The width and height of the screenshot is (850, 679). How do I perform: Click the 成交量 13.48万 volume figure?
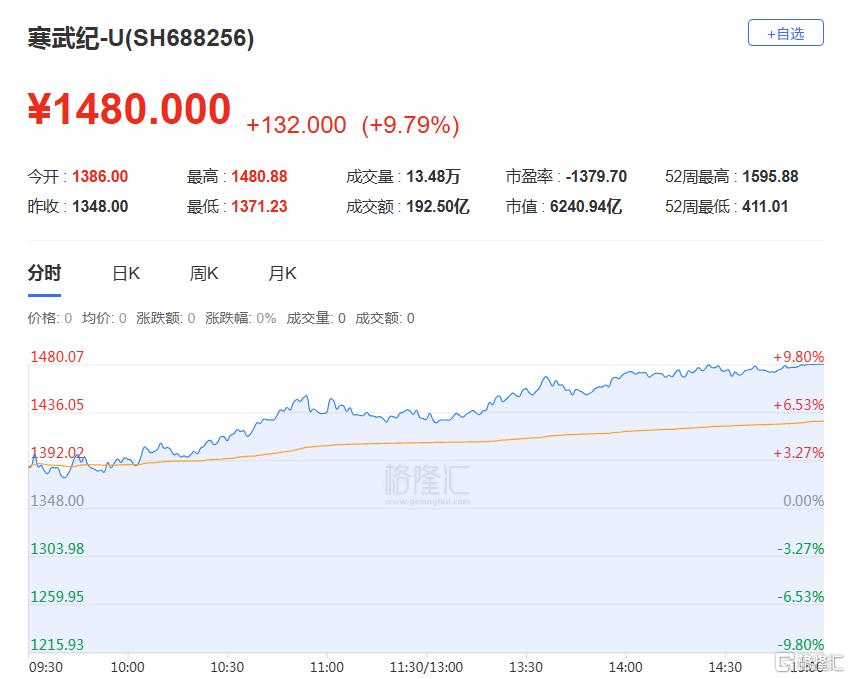point(433,177)
